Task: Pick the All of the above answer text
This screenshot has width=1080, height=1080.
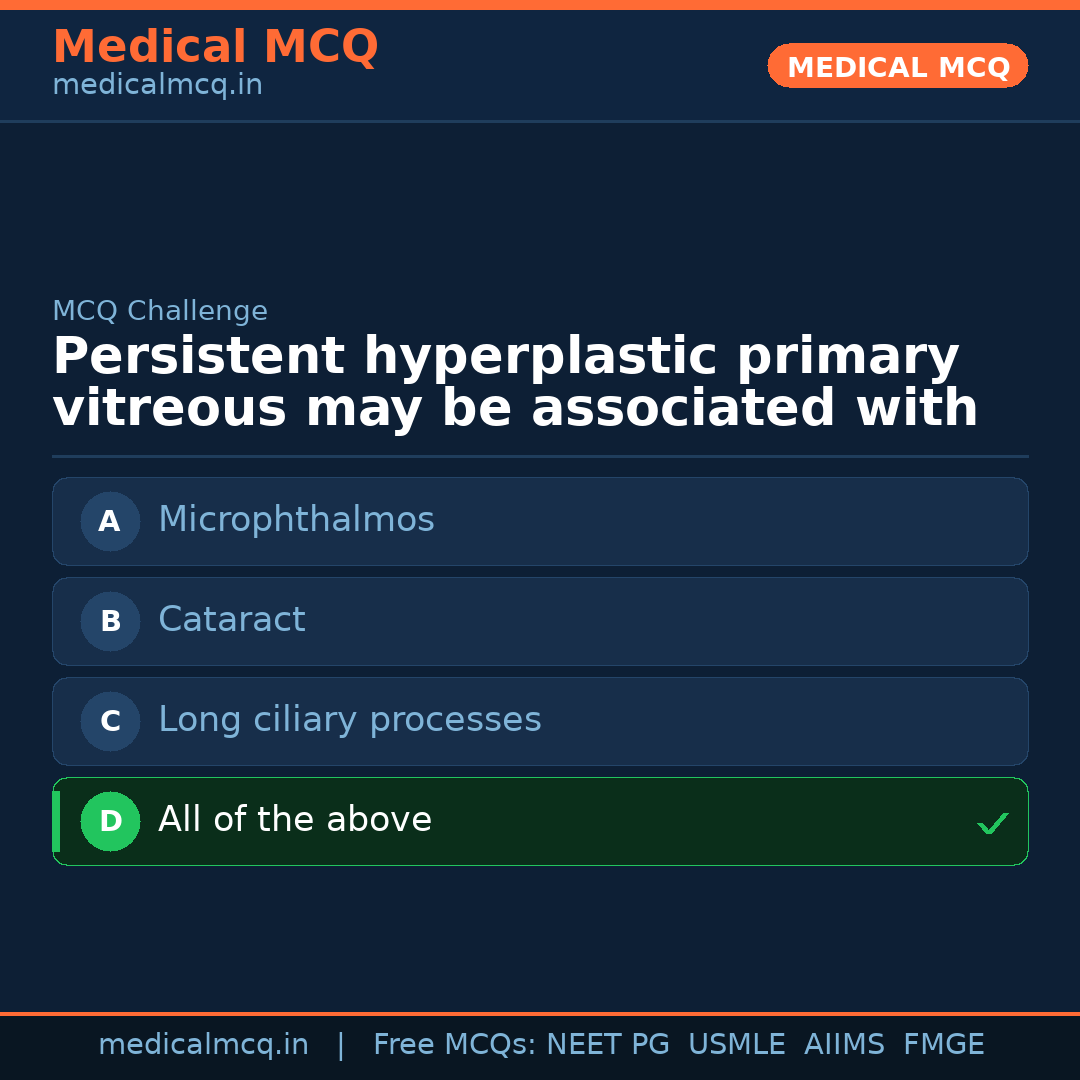Action: 294,820
